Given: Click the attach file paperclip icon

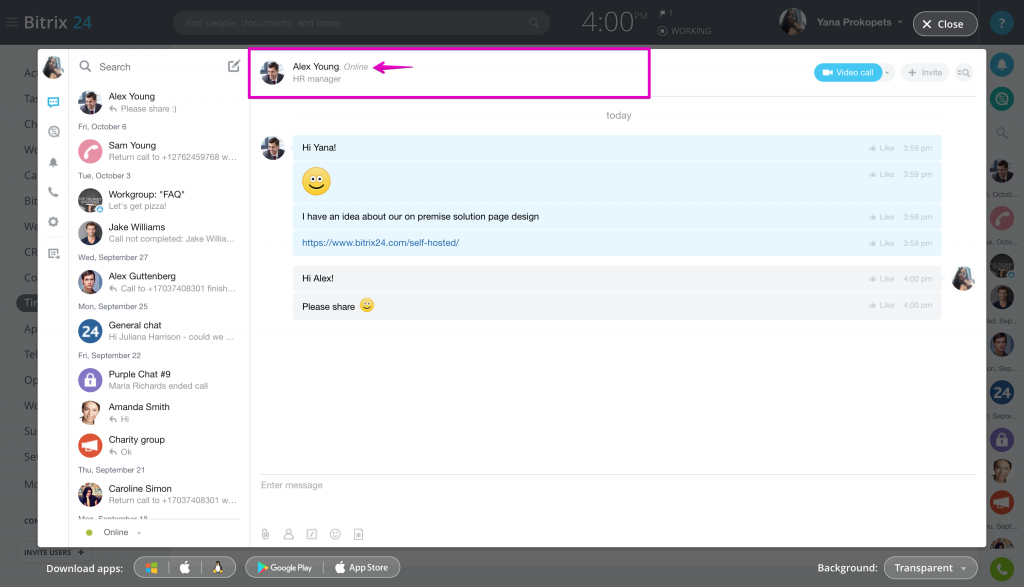Looking at the screenshot, I should pyautogui.click(x=265, y=534).
